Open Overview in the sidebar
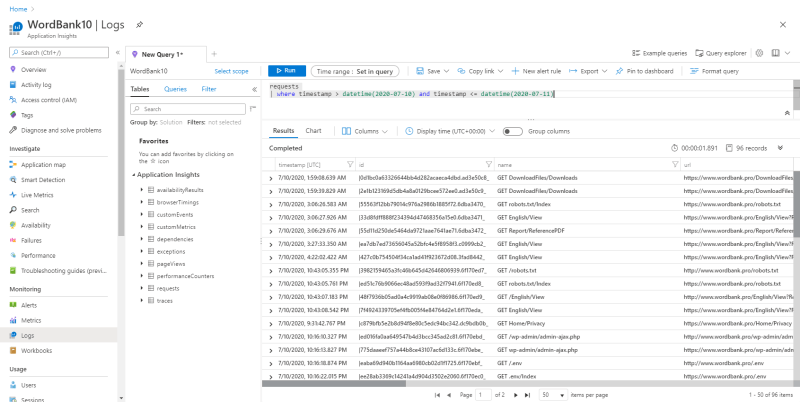This screenshot has width=800, height=402. pyautogui.click(x=34, y=69)
